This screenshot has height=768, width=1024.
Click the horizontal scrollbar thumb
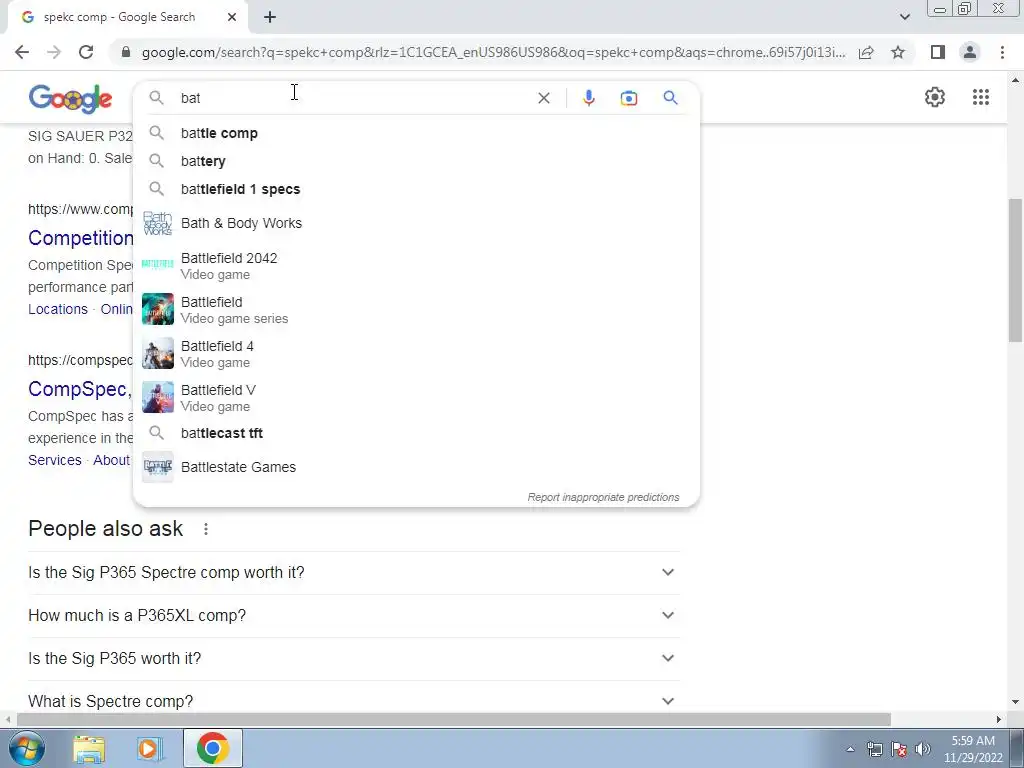pyautogui.click(x=454, y=719)
